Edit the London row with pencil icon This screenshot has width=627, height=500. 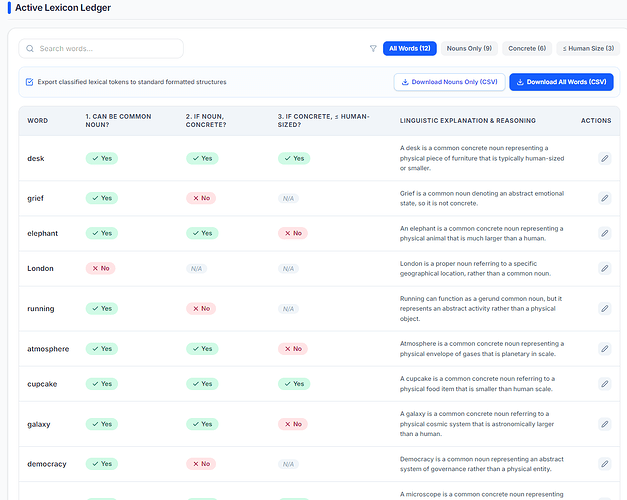pos(605,268)
